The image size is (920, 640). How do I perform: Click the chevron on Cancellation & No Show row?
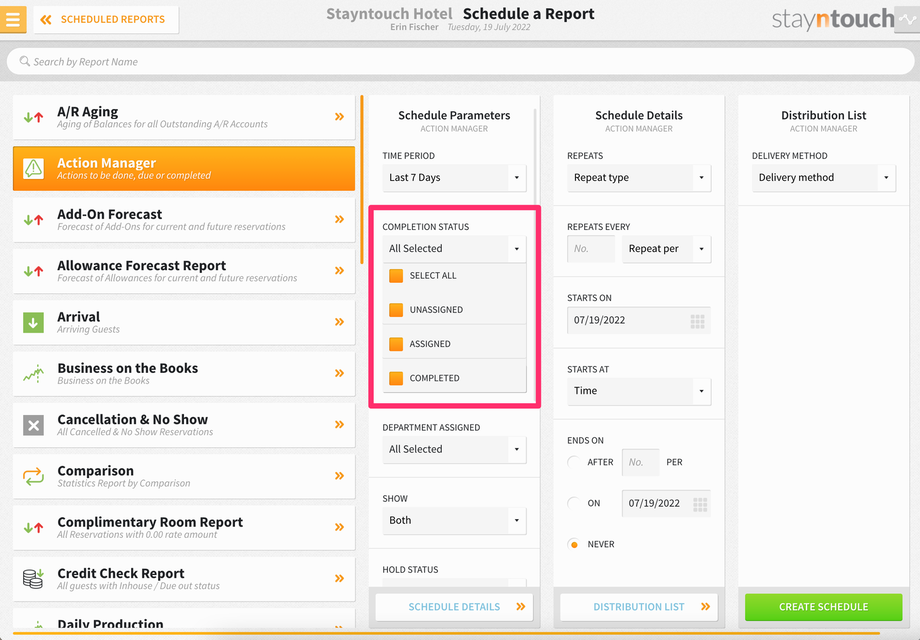point(339,424)
